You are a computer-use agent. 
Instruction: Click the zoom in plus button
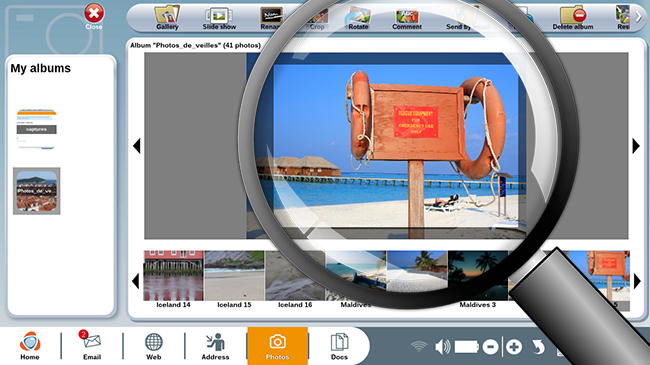click(x=514, y=347)
